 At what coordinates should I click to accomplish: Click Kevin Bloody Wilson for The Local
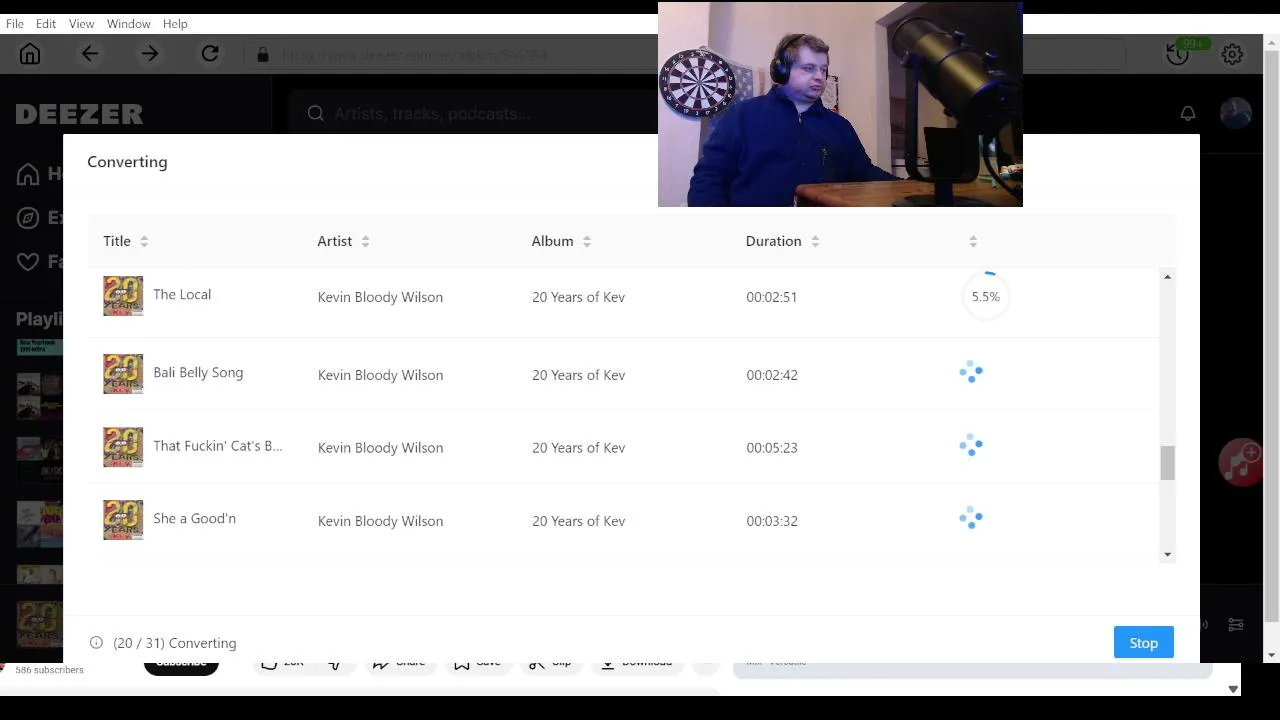(380, 297)
